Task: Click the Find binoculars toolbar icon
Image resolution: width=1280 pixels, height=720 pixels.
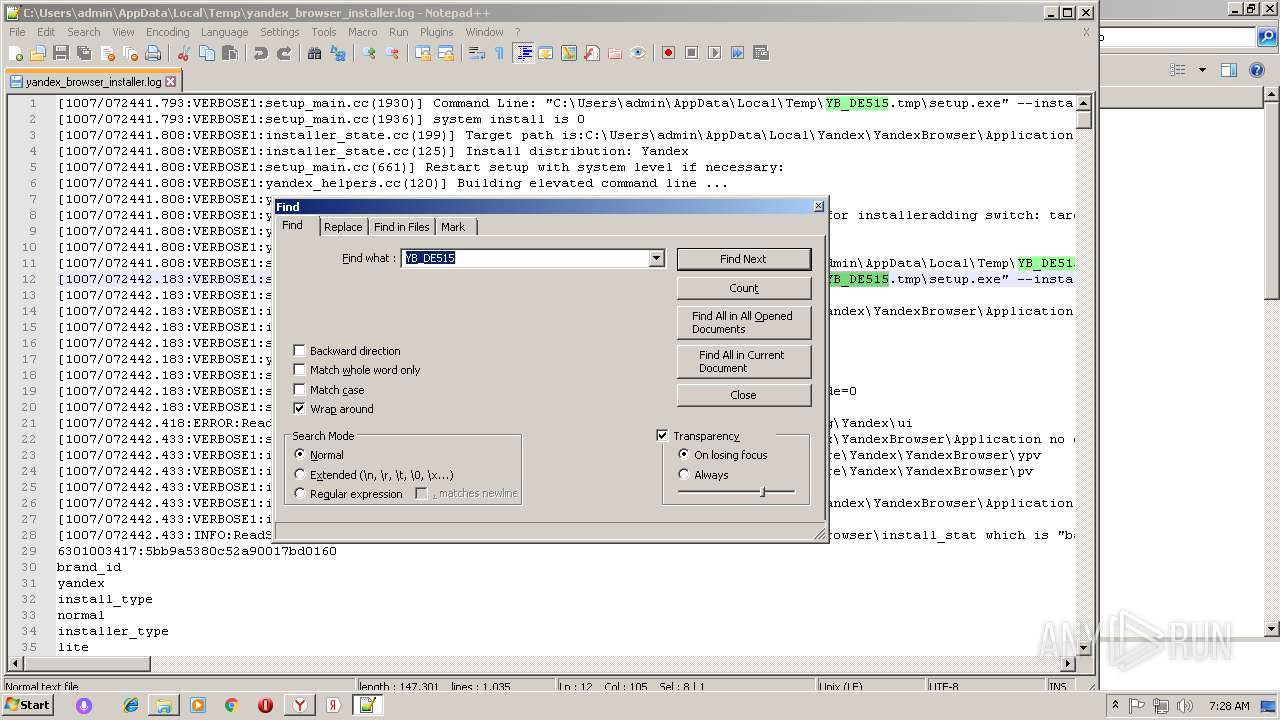Action: tap(315, 53)
